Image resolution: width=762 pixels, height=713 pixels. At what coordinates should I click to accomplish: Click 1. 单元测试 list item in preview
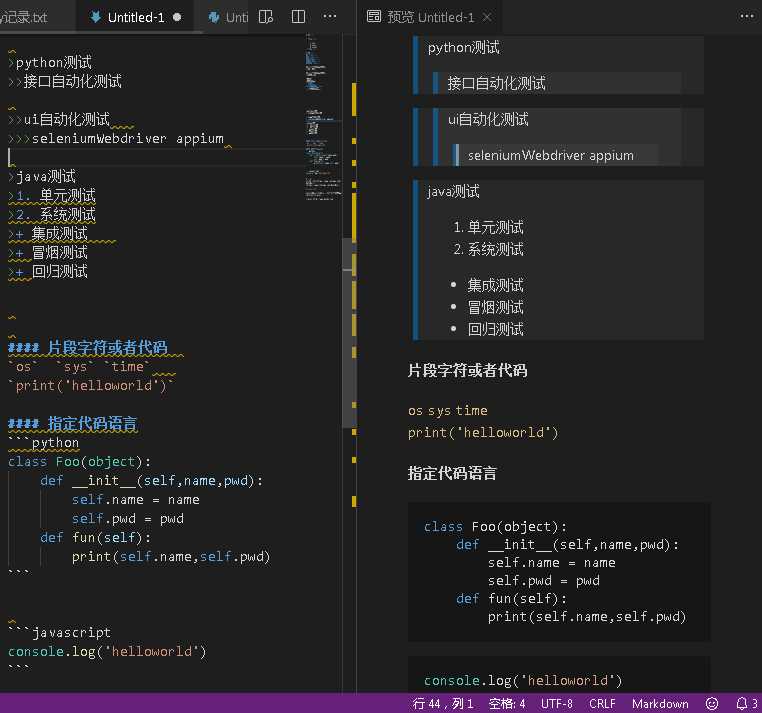pos(488,227)
